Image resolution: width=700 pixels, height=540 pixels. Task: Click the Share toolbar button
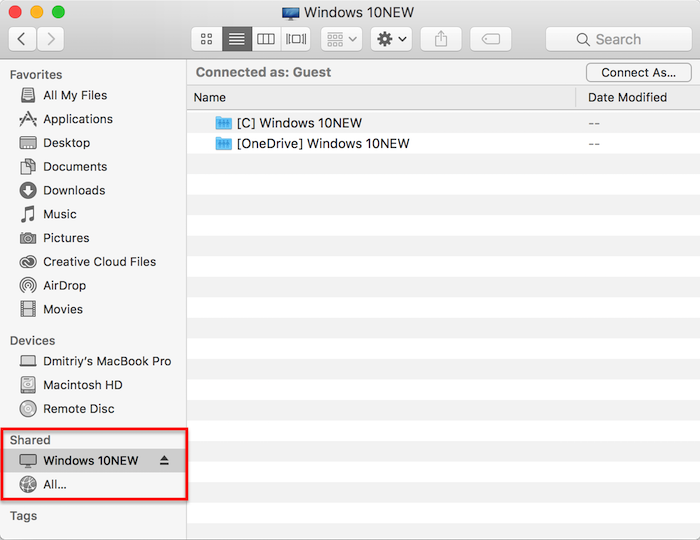(x=441, y=39)
